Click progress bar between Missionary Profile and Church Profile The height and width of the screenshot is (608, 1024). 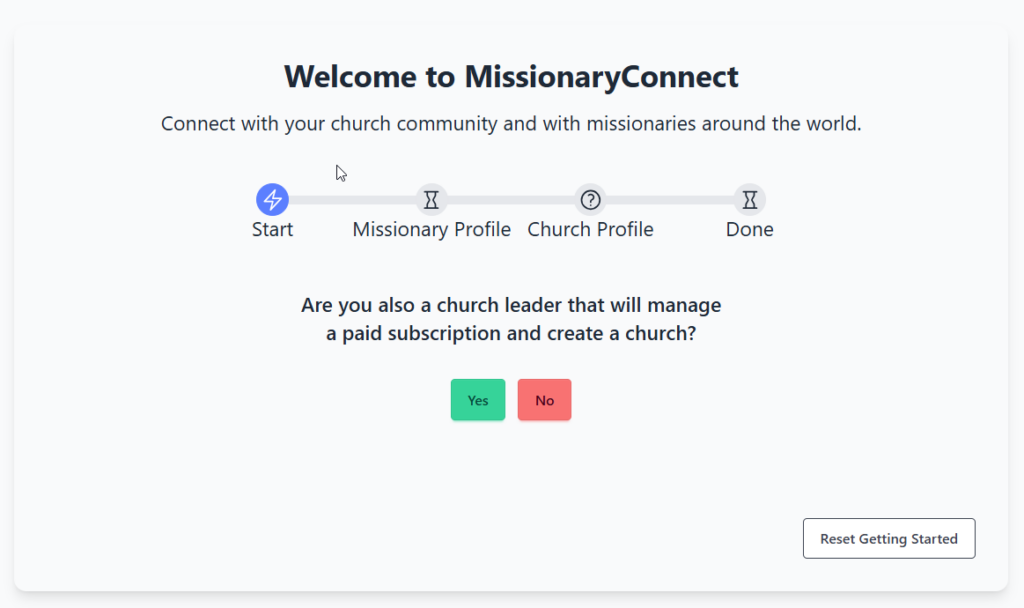[x=510, y=200]
